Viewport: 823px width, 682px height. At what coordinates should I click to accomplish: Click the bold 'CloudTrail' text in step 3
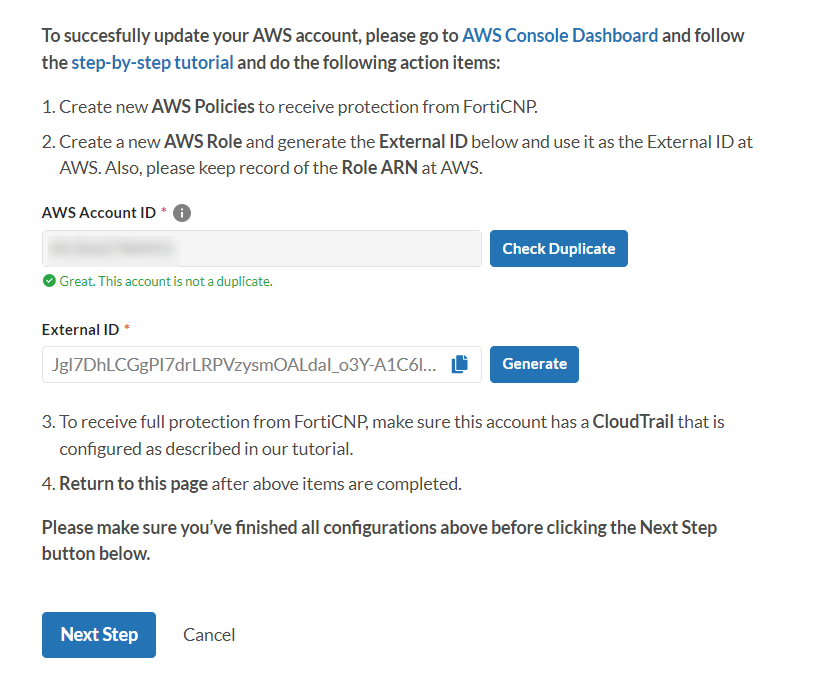coord(633,422)
